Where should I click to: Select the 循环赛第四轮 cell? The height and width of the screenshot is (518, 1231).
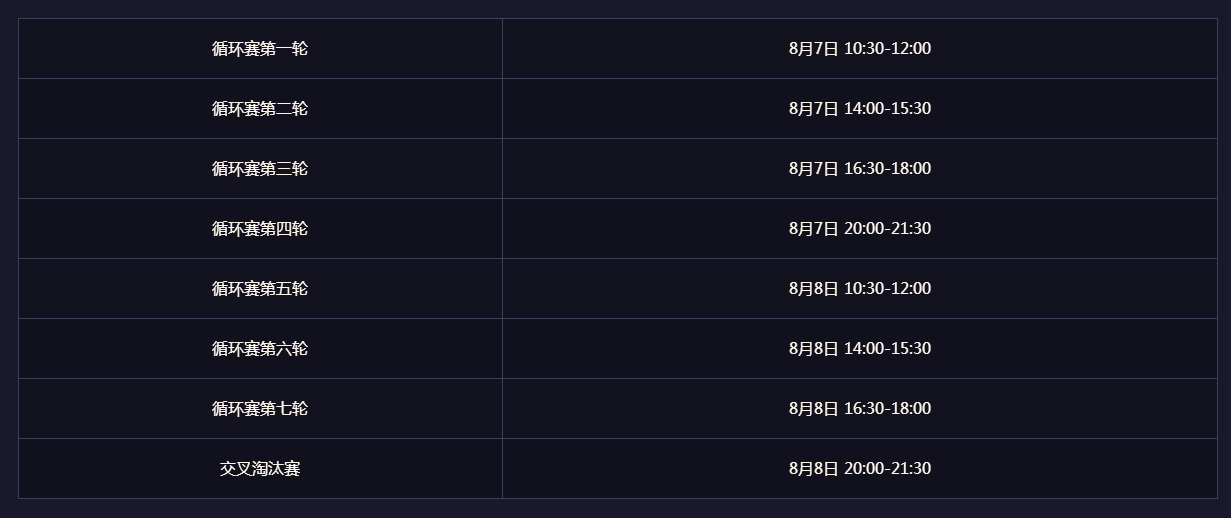tap(260, 228)
